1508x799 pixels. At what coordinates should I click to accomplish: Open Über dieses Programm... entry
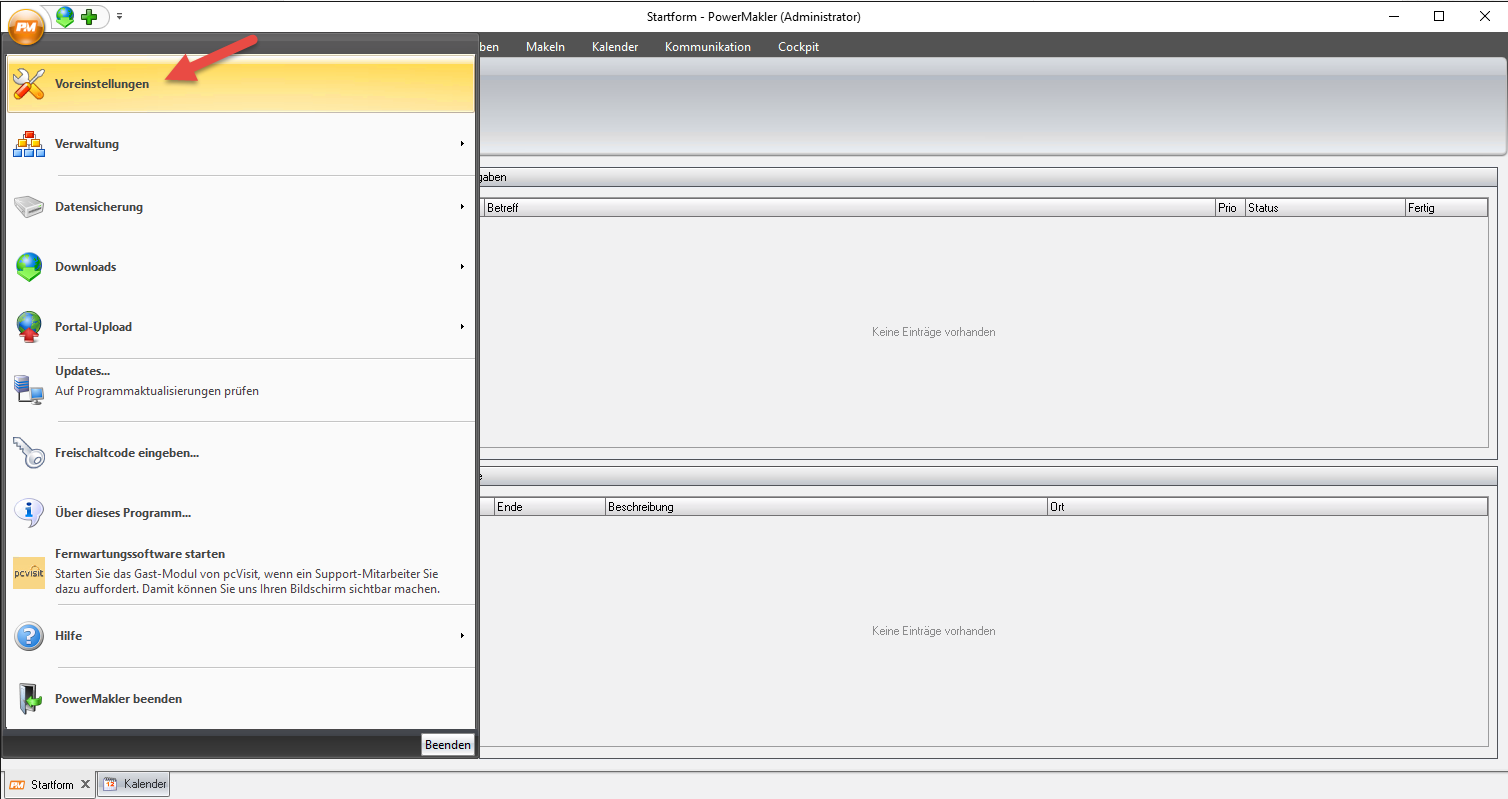pyautogui.click(x=240, y=513)
